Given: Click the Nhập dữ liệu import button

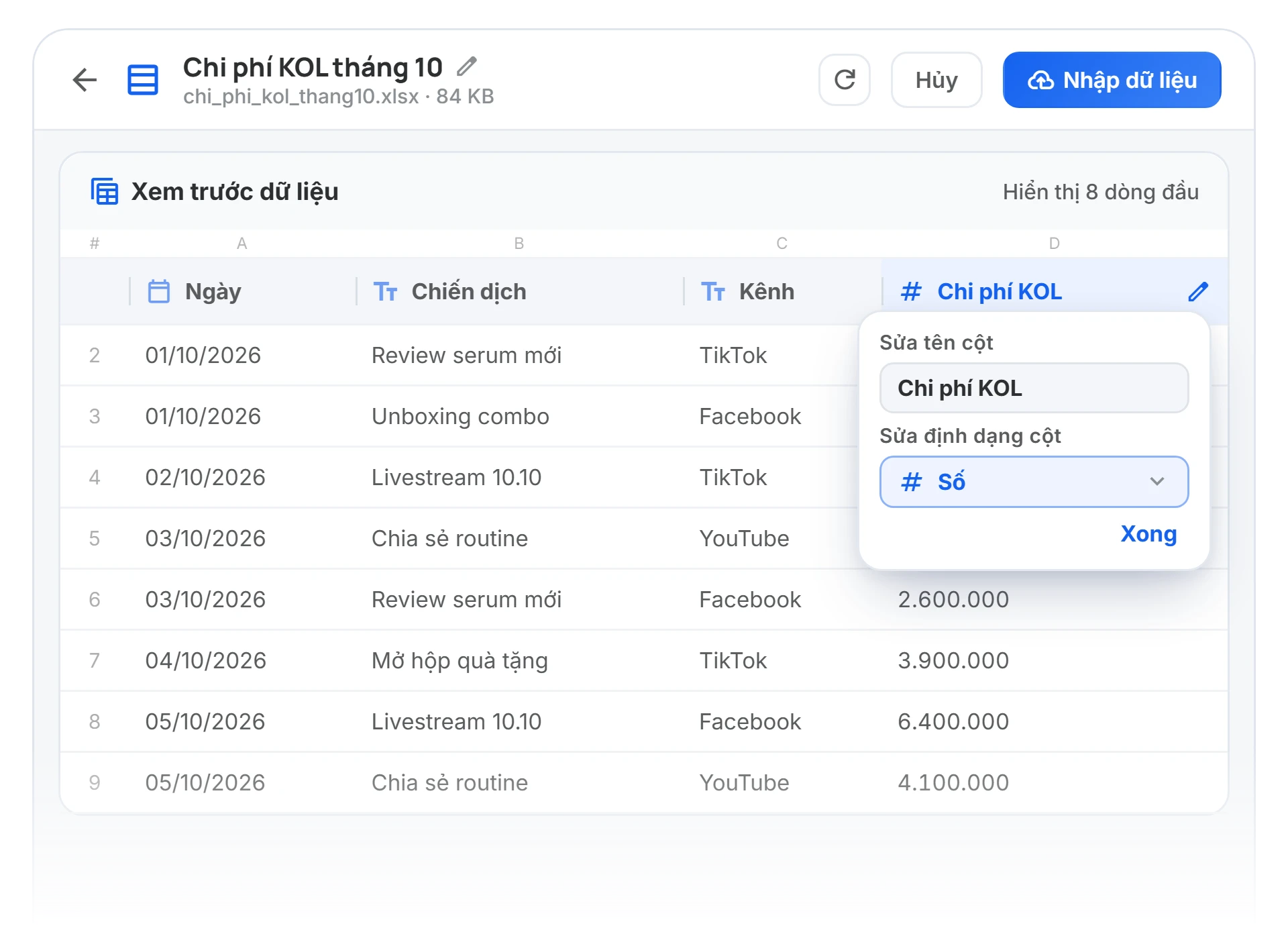Looking at the screenshot, I should [1112, 80].
